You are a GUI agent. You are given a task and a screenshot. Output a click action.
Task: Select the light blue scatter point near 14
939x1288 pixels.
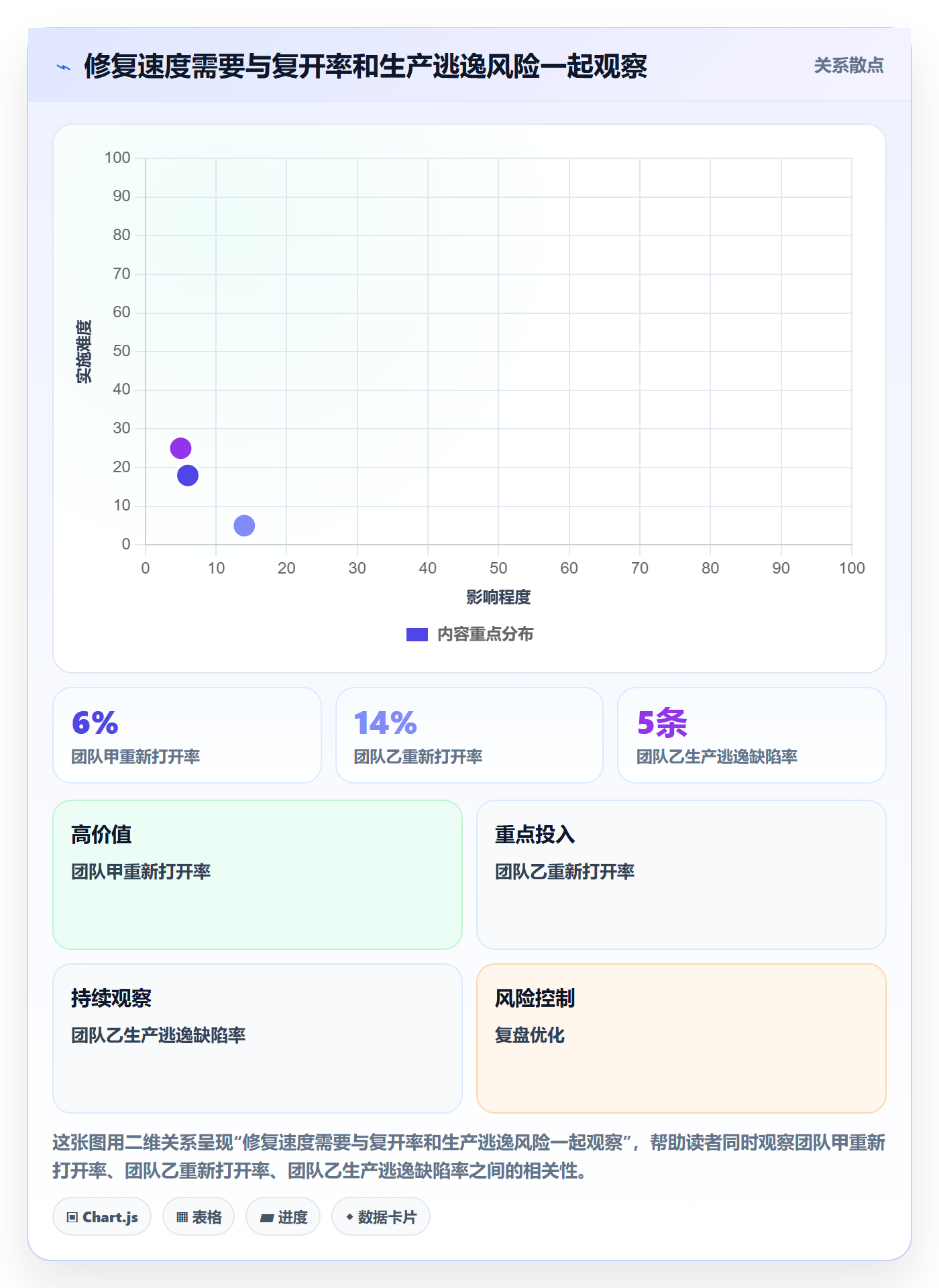[x=244, y=525]
